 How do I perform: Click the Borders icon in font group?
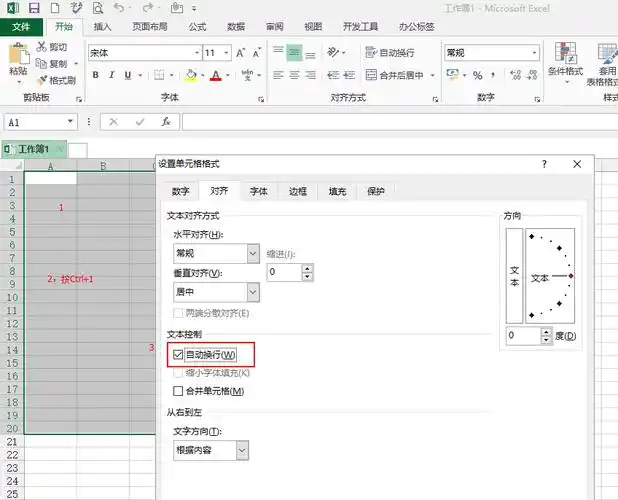click(159, 75)
